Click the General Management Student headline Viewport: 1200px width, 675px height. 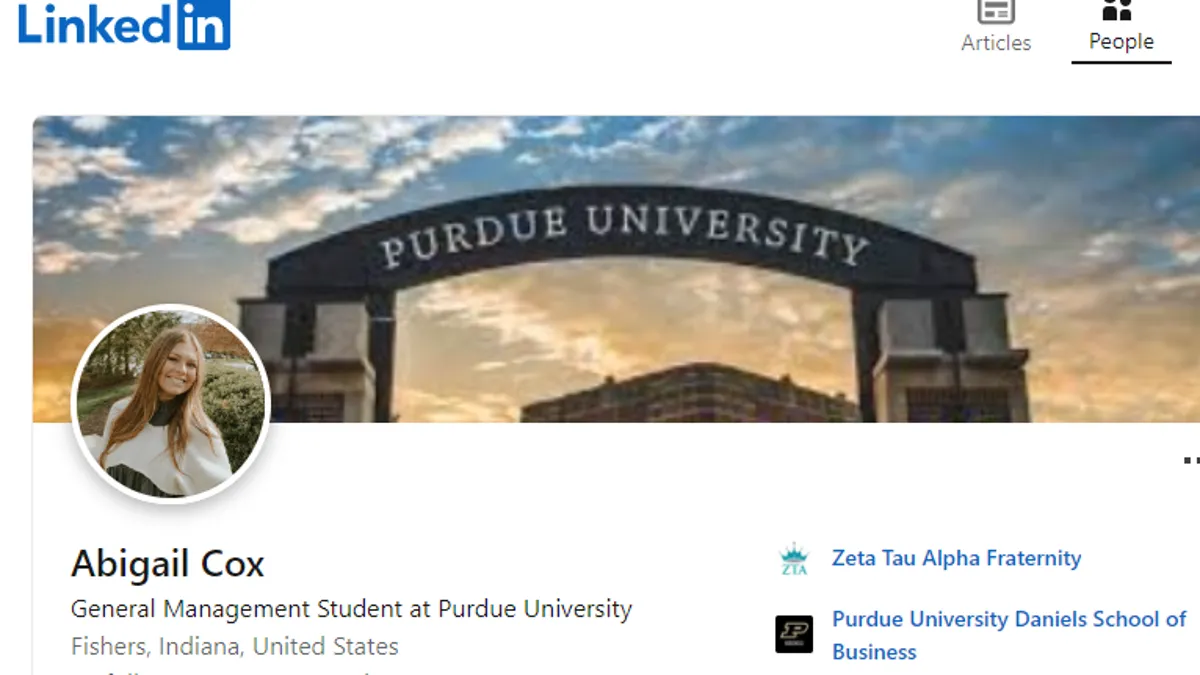click(x=351, y=609)
